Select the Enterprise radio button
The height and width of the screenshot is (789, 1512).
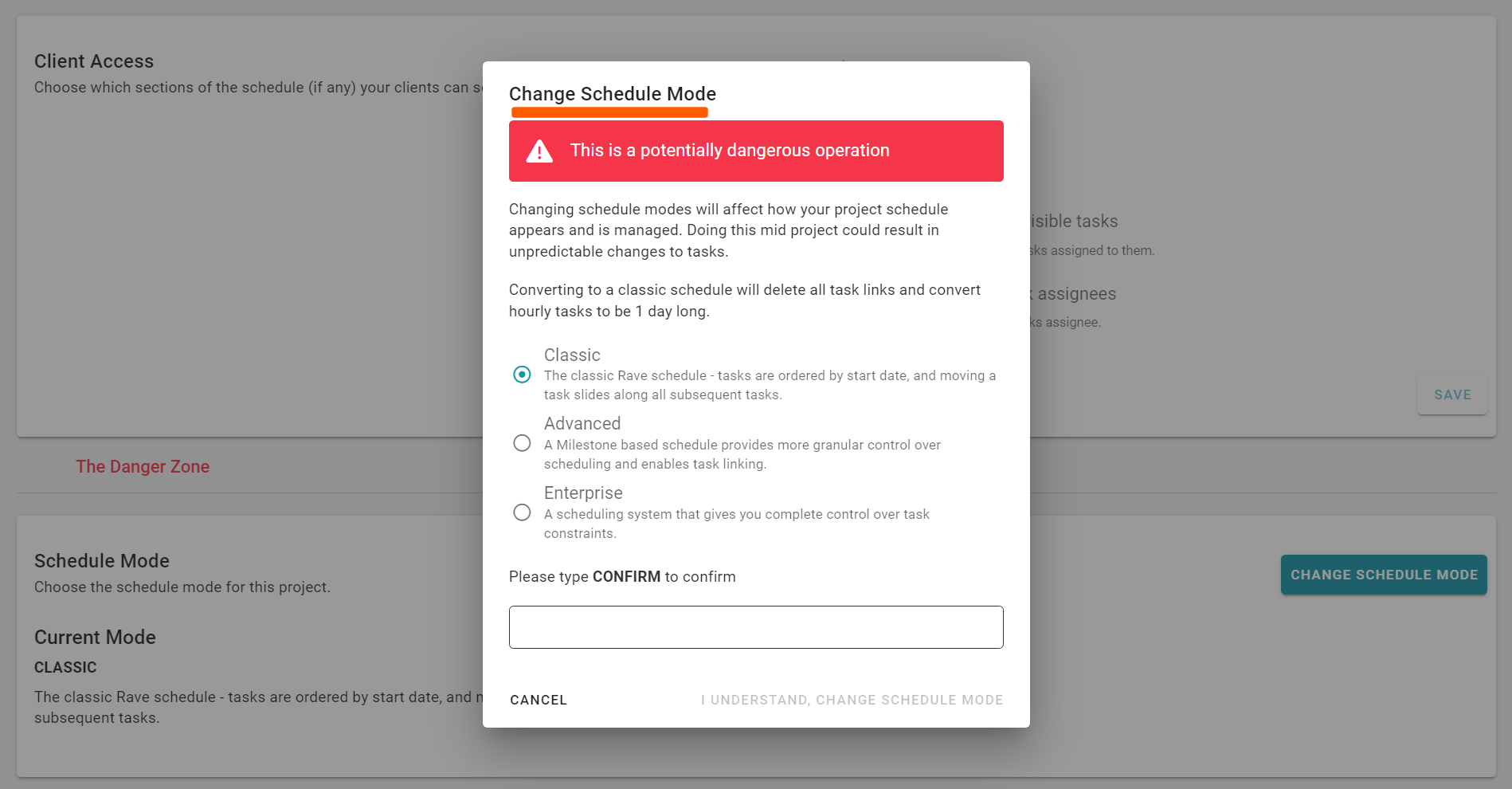(x=522, y=512)
